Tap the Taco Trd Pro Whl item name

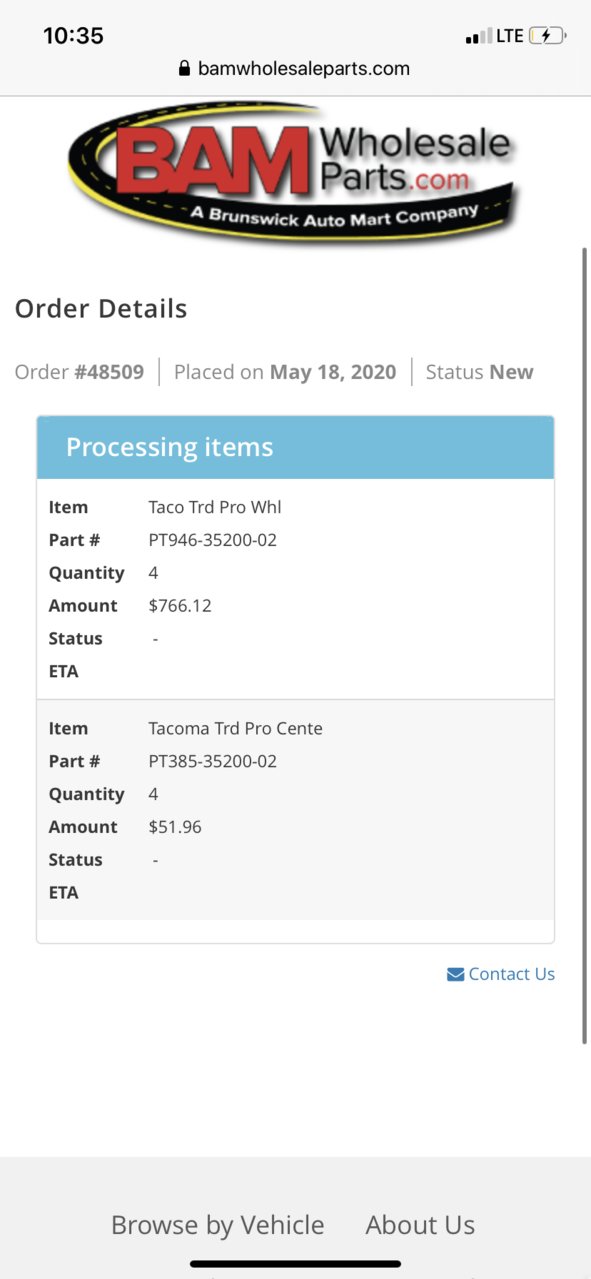pyautogui.click(x=215, y=507)
